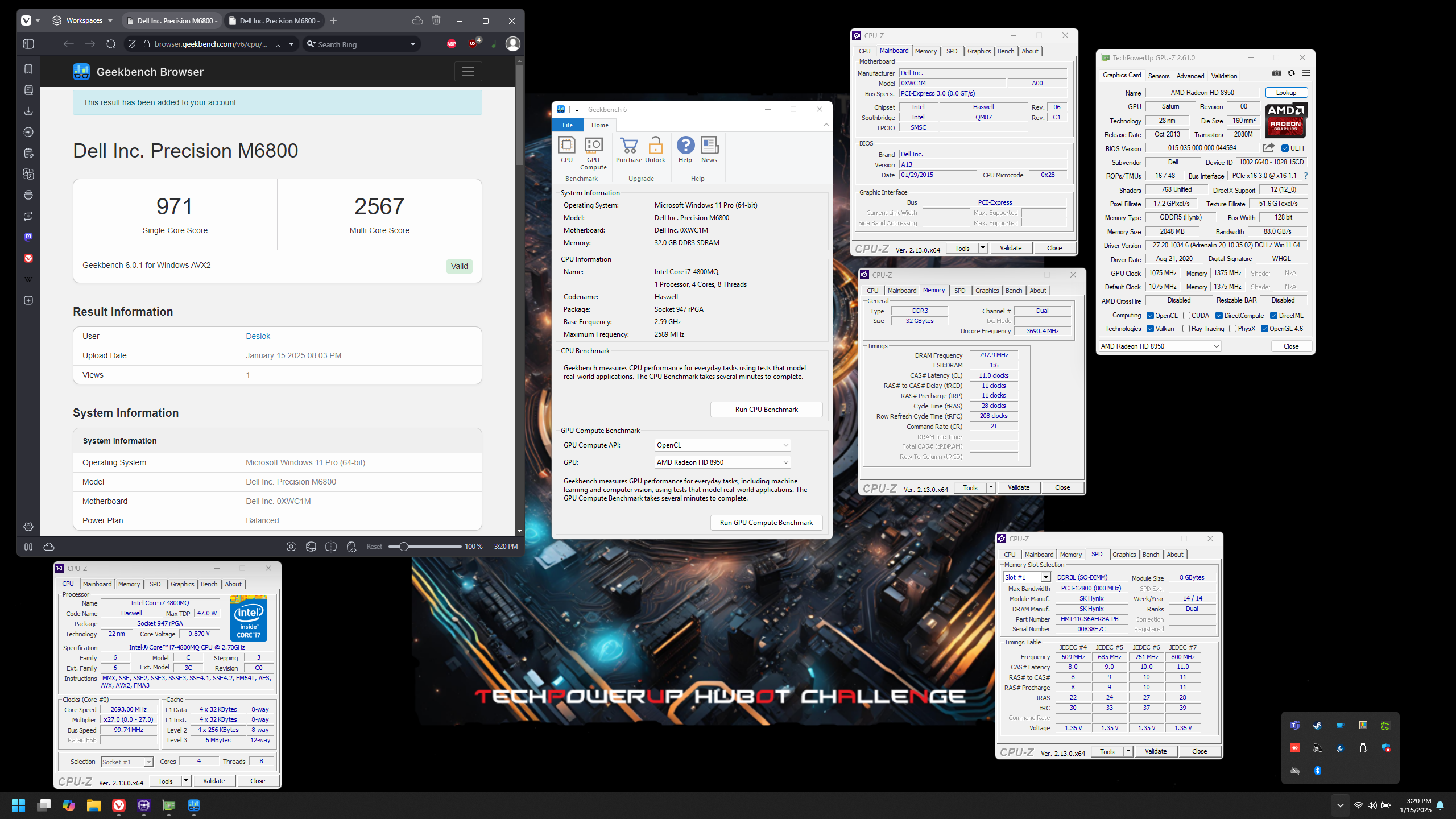Open Geekbench Browser hamburger menu
This screenshot has width=1456, height=819.
click(x=468, y=72)
